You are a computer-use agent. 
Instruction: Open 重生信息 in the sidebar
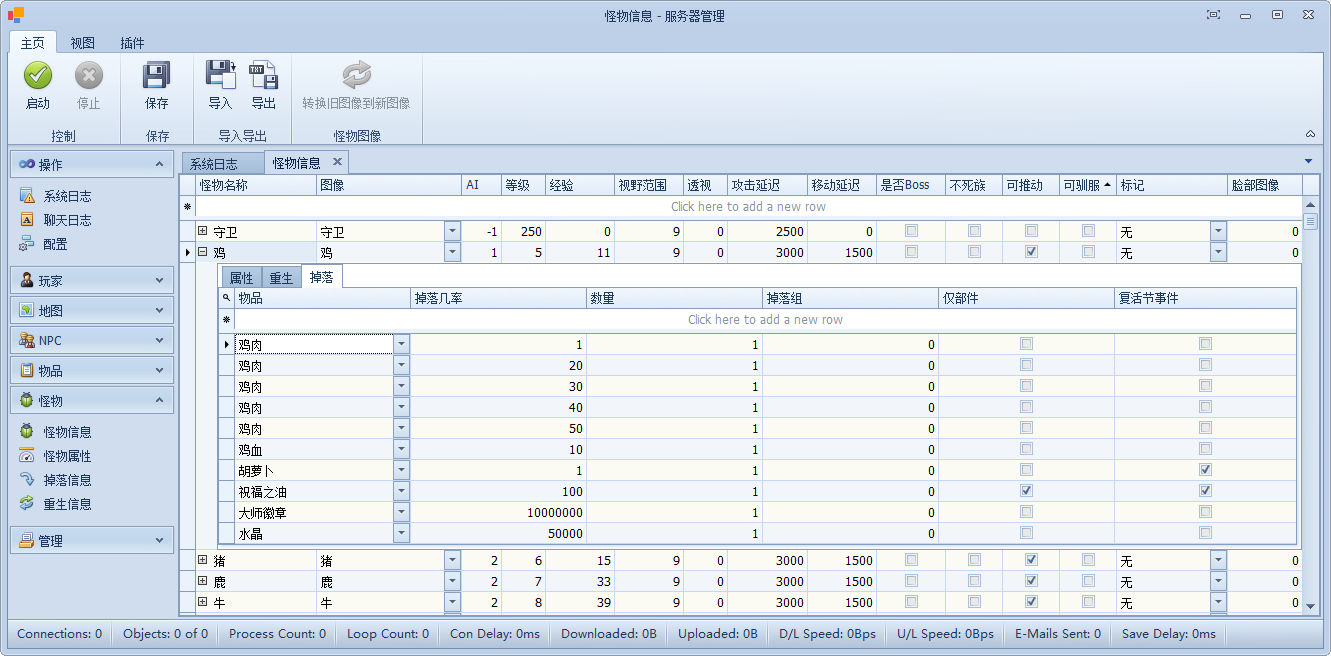[x=67, y=504]
